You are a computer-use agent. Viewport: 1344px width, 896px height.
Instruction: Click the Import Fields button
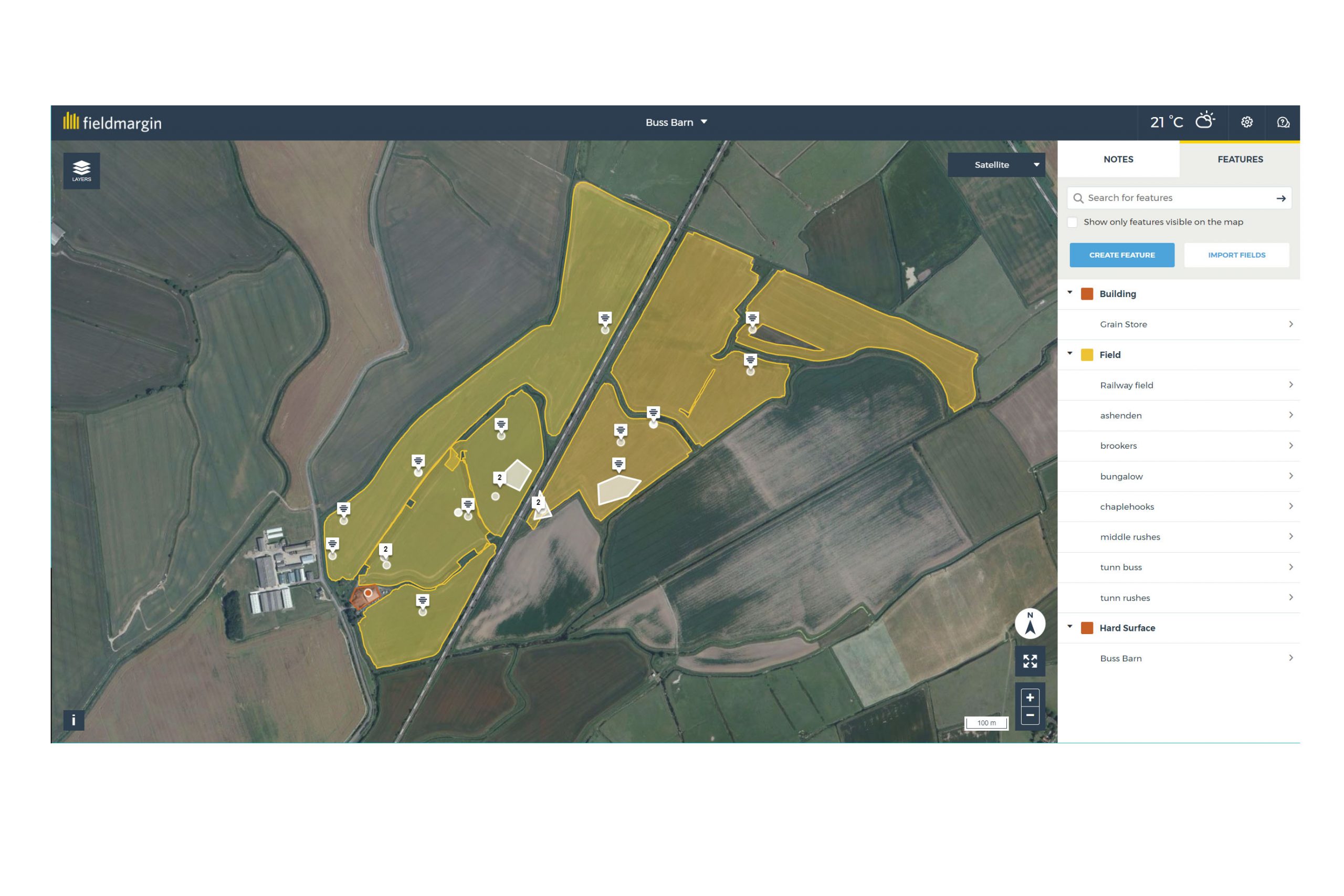pyautogui.click(x=1236, y=255)
